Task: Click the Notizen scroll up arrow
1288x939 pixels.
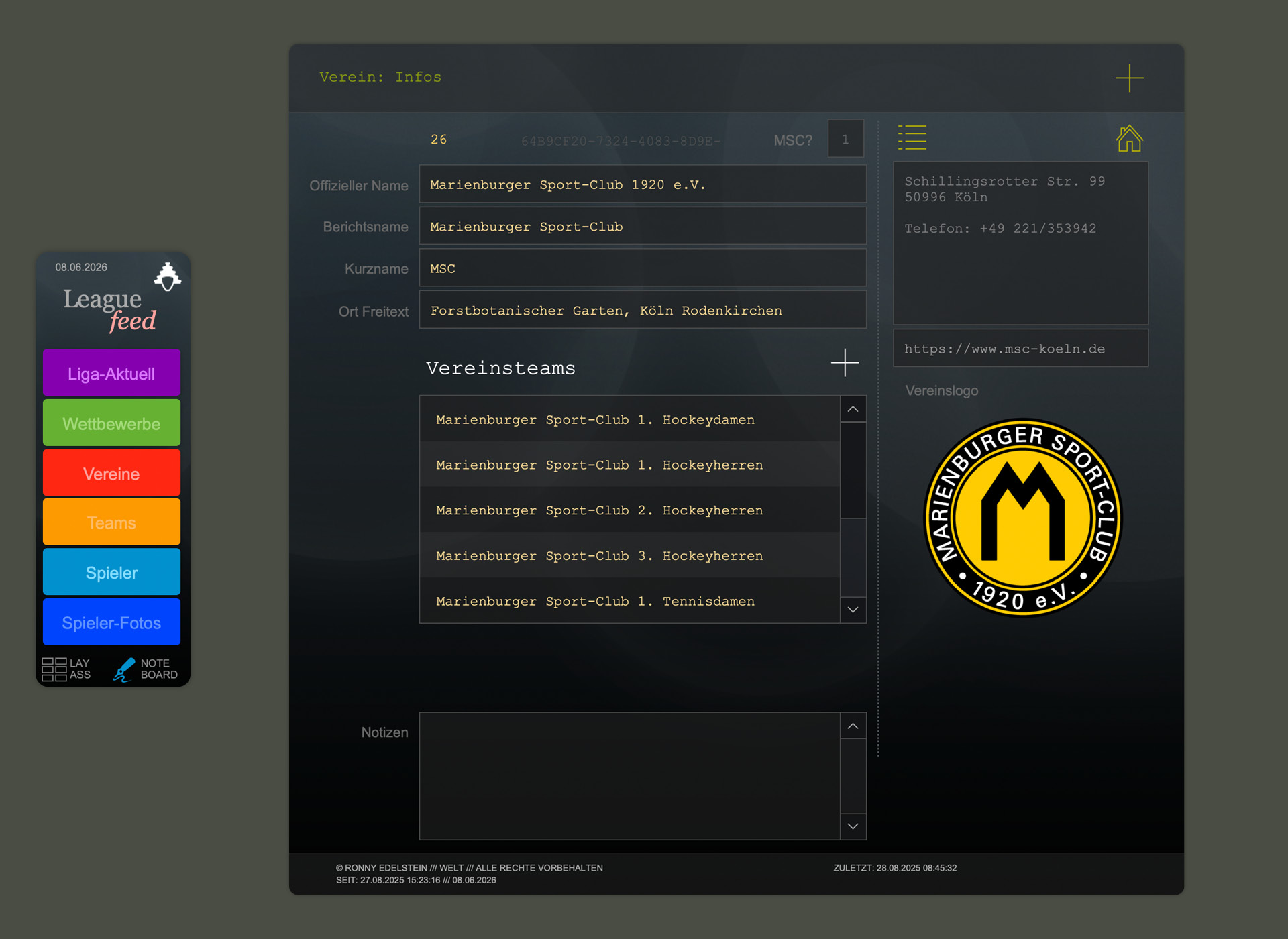Action: pos(853,726)
